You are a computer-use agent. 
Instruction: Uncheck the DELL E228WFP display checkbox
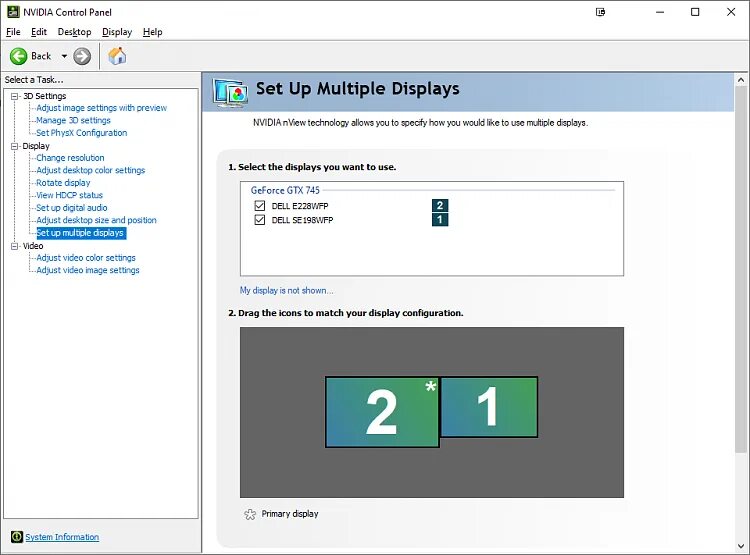[260, 206]
